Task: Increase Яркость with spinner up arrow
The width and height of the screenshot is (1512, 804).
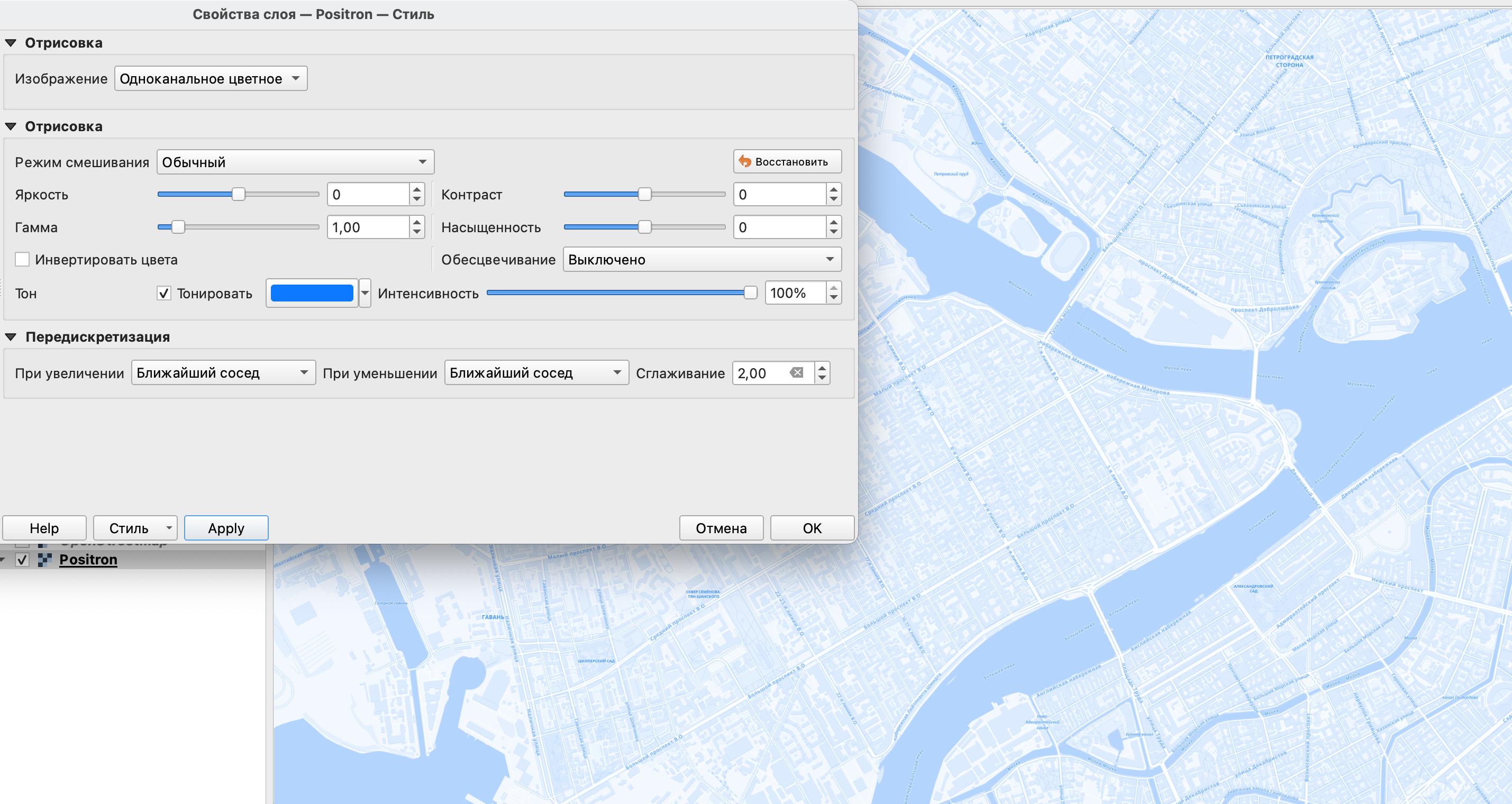Action: pos(417,189)
